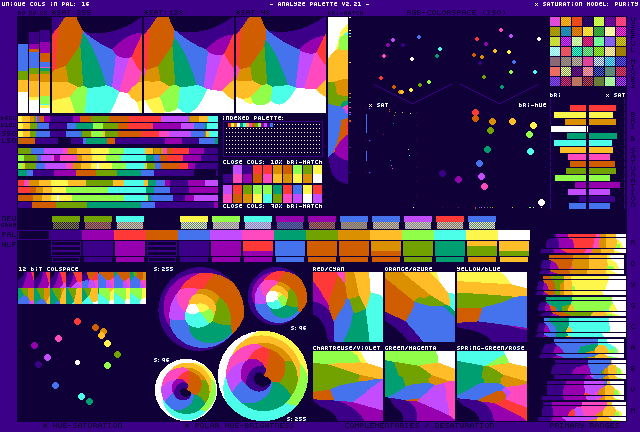Select the Green/Magenta color diagram
The height and width of the screenshot is (432, 640).
point(419,385)
